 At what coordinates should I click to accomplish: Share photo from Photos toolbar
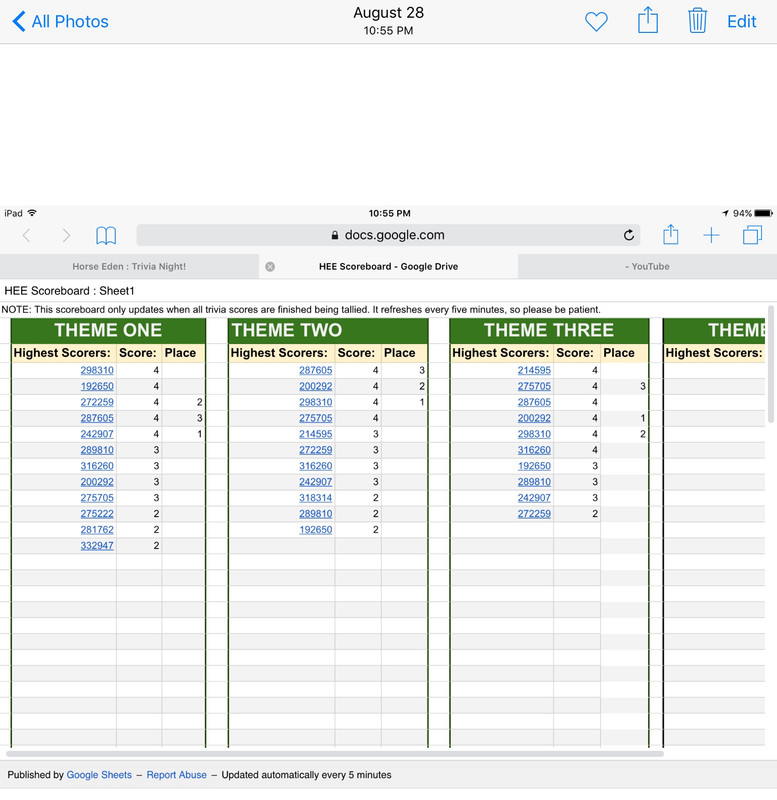click(x=648, y=20)
